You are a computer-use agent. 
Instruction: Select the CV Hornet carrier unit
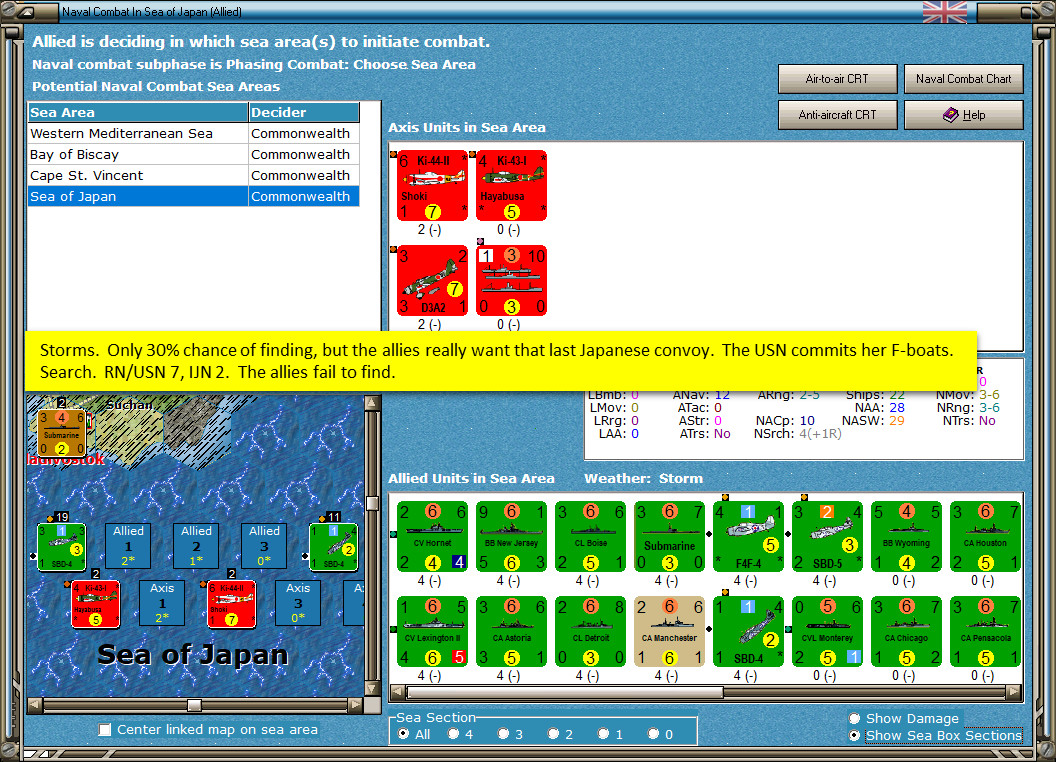pyautogui.click(x=432, y=536)
